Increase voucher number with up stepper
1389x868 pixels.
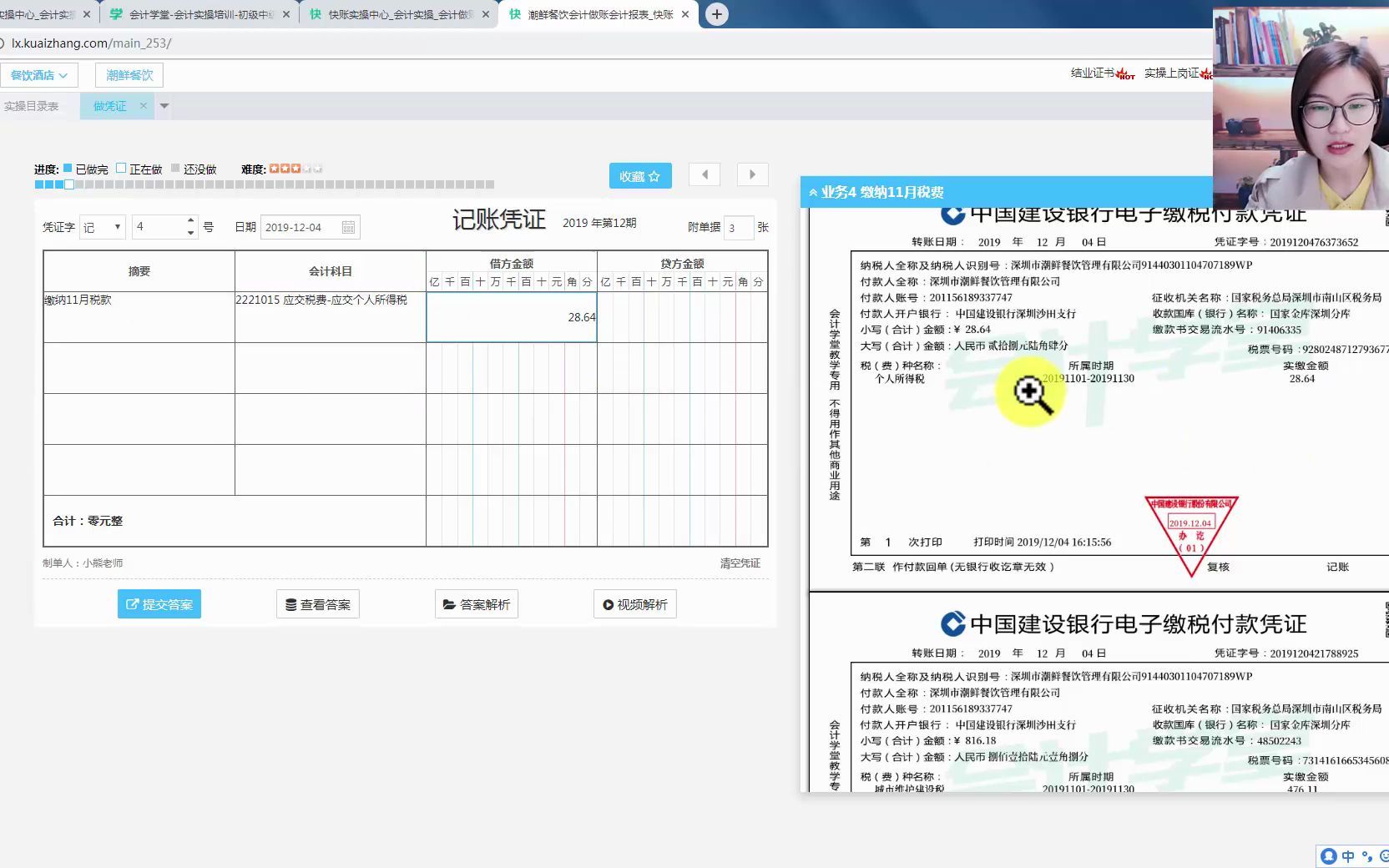(190, 221)
